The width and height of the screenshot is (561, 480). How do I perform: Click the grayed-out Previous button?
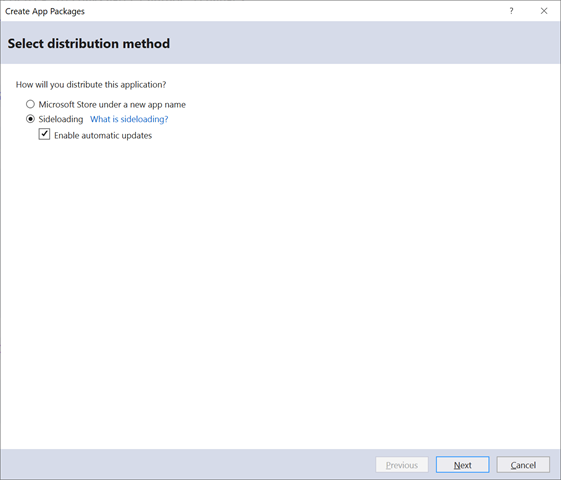[x=402, y=465]
